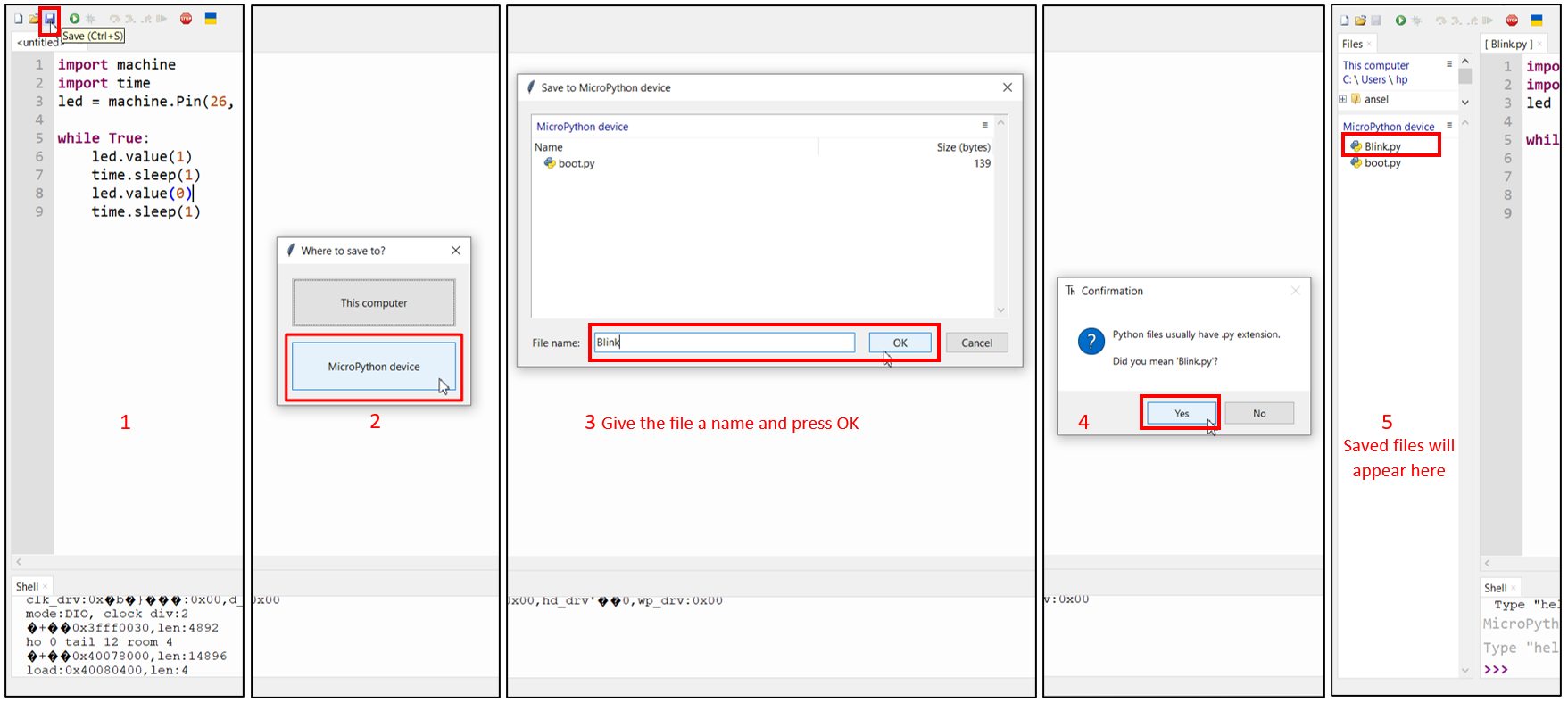1568x702 pixels.
Task: Click 'mode:DIO, clock div:2' shell output line
Action: click(x=107, y=614)
